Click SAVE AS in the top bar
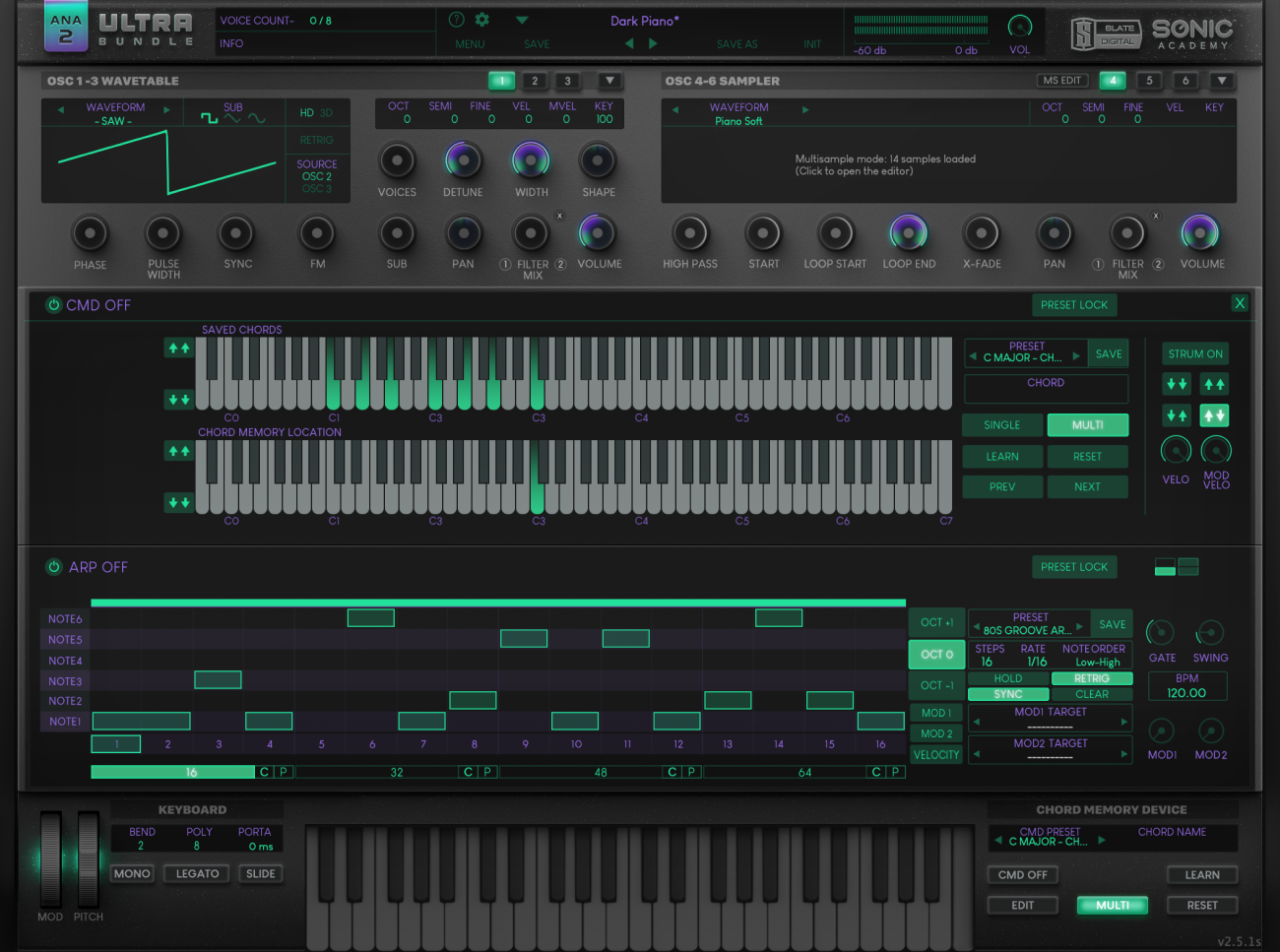This screenshot has width=1280, height=952. 737,44
